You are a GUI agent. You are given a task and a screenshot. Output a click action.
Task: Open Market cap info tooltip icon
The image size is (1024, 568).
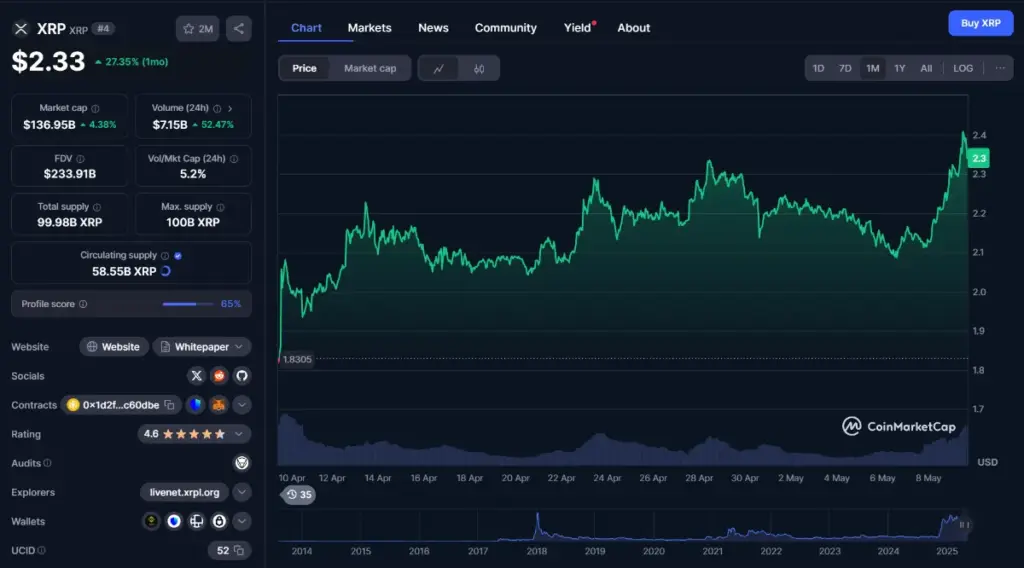pyautogui.click(x=95, y=108)
